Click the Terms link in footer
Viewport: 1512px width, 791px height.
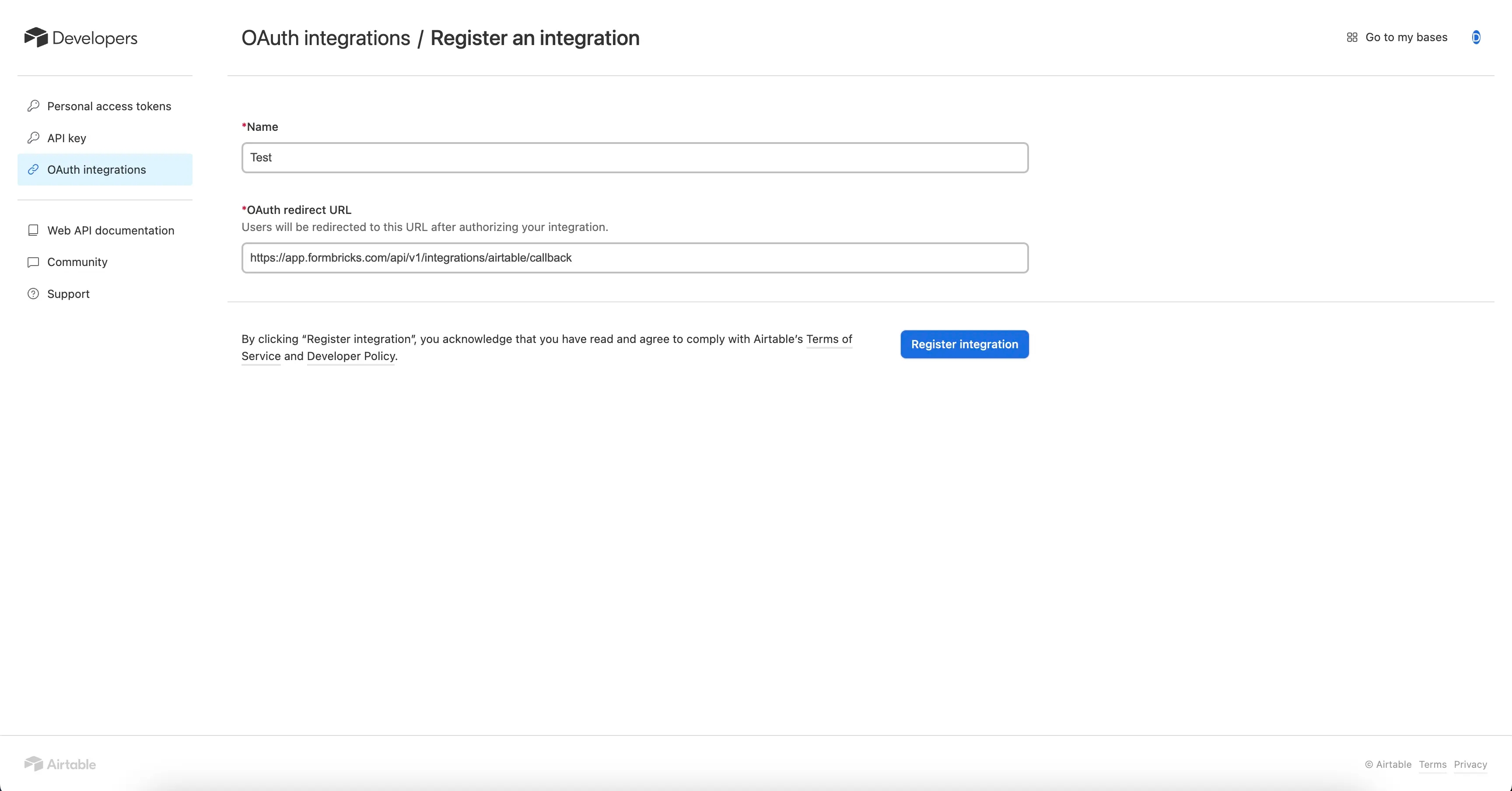point(1433,765)
